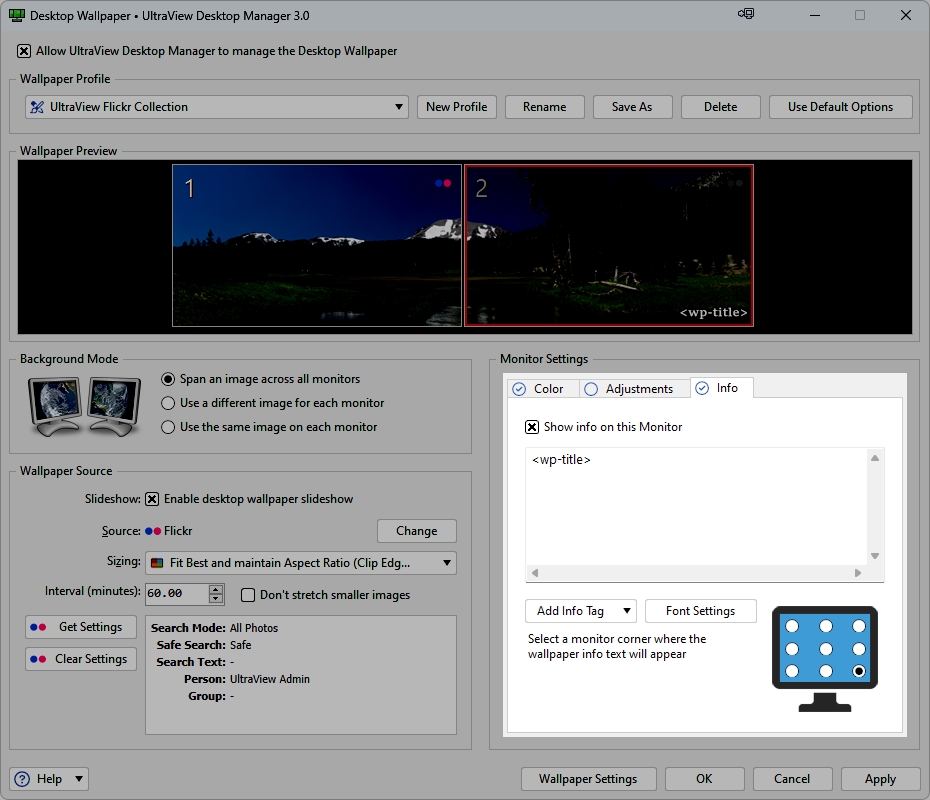
Task: Open the Add Info Tag dropdown
Action: 580,611
